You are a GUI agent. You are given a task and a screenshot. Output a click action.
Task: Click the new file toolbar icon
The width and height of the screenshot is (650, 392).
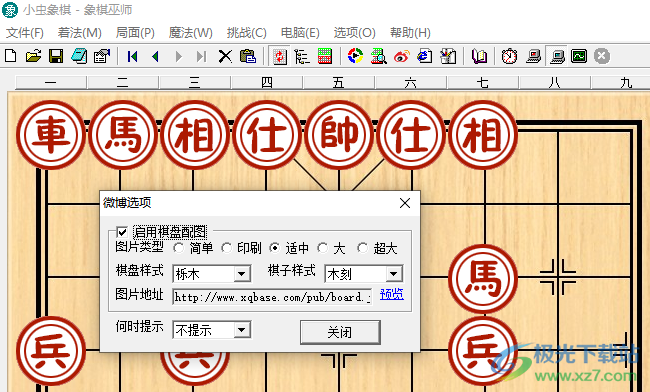tap(10, 56)
